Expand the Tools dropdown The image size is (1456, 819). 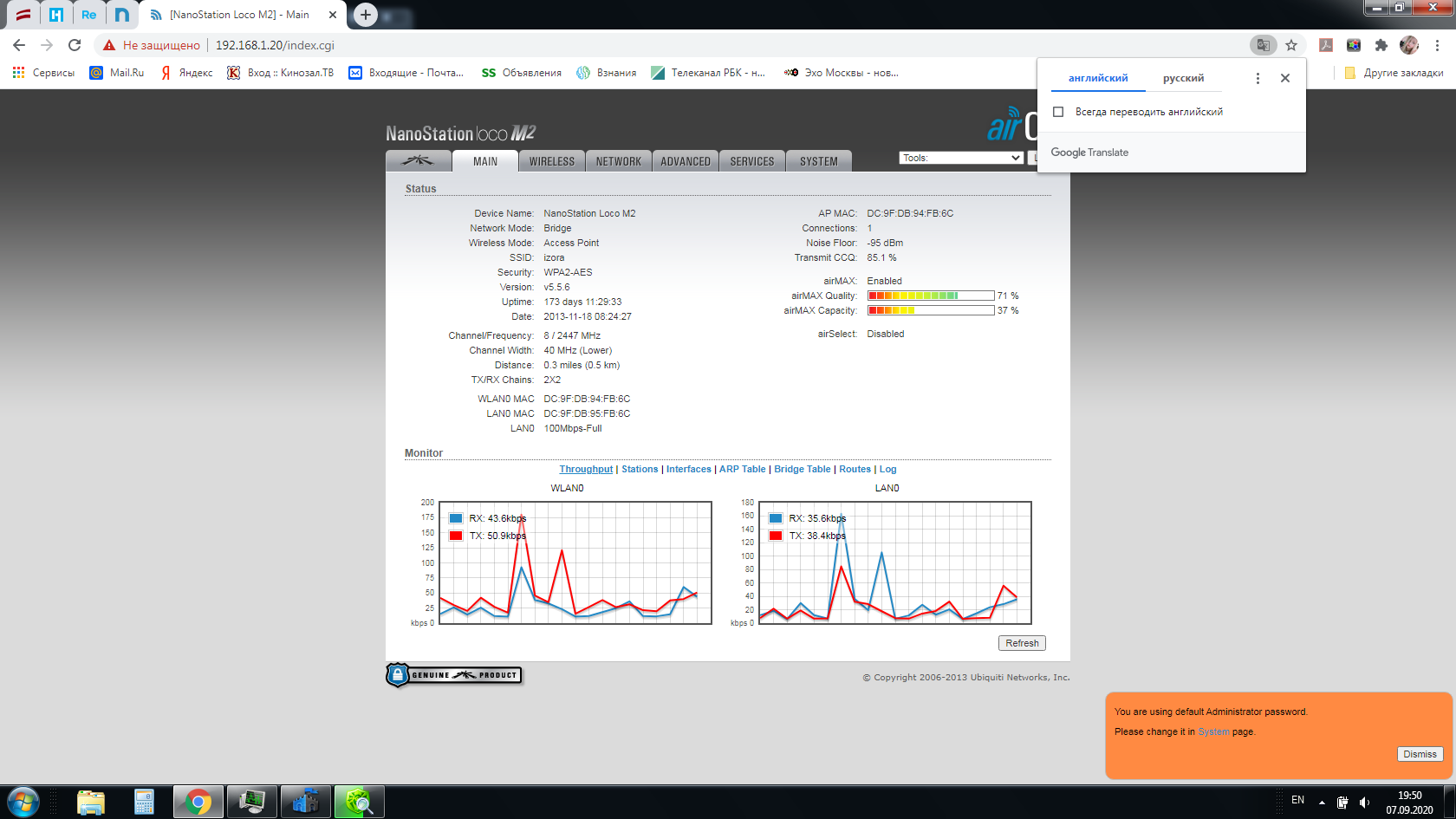[x=961, y=158]
